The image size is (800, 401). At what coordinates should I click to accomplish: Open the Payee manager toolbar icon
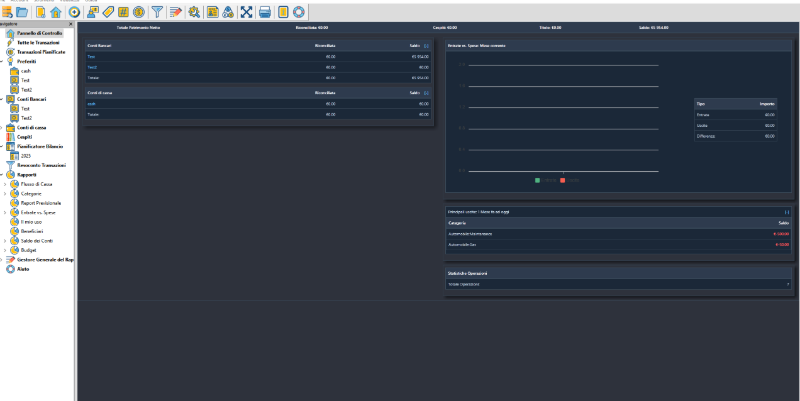(93, 12)
